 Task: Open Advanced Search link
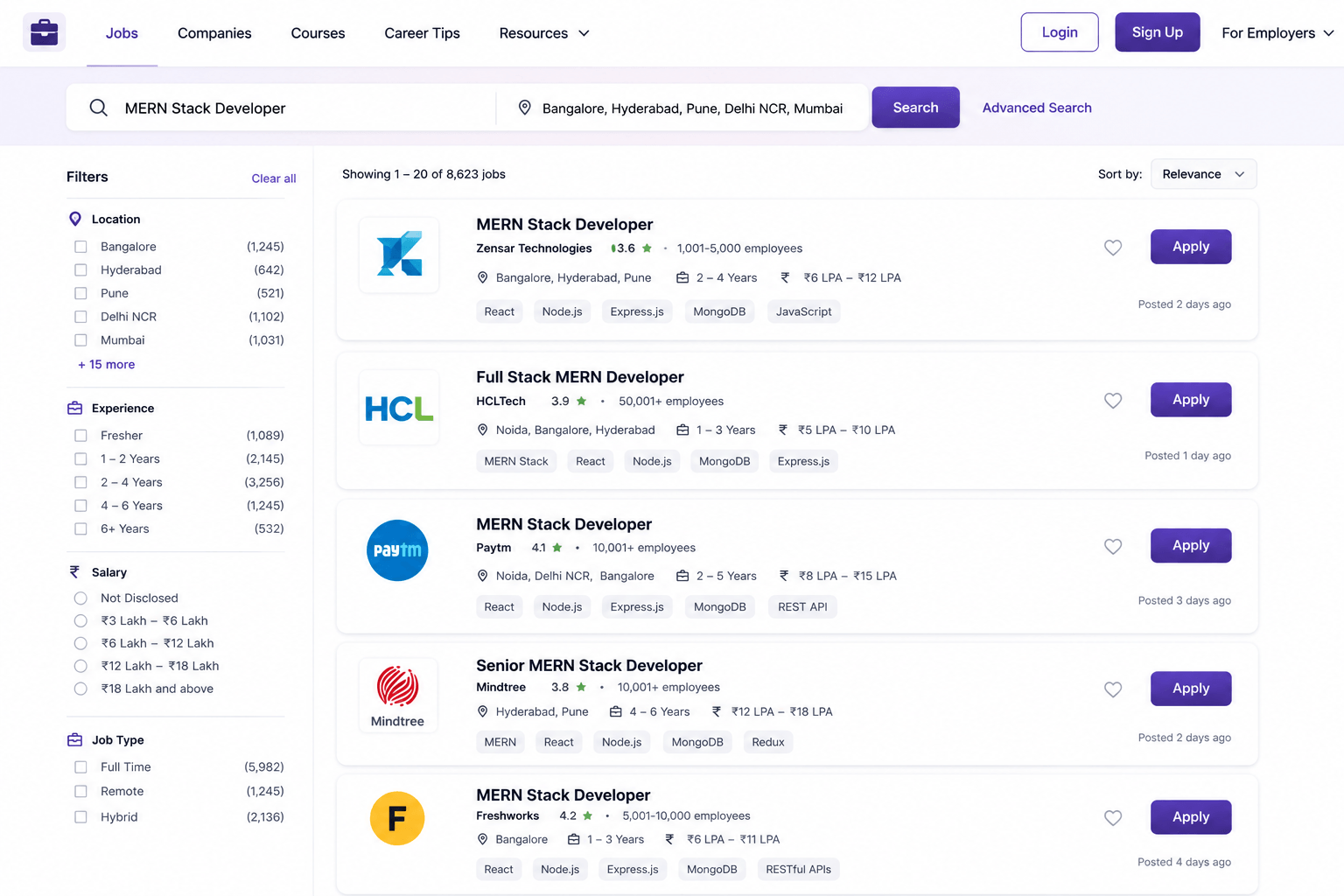tap(1037, 108)
